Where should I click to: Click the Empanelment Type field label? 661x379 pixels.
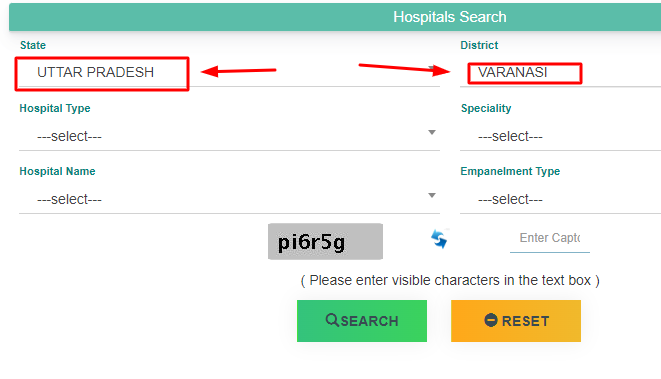coord(510,171)
